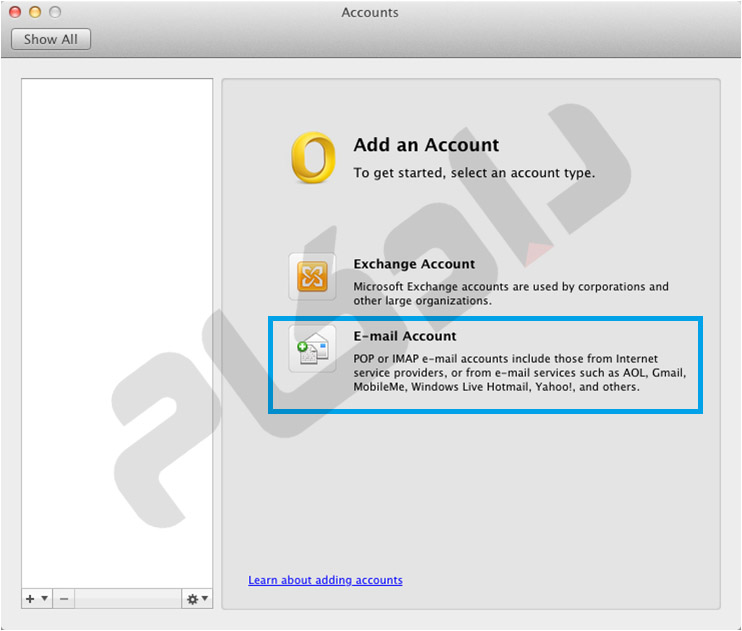Viewport: 742px width, 631px height.
Task: Click the Show All button
Action: click(50, 39)
